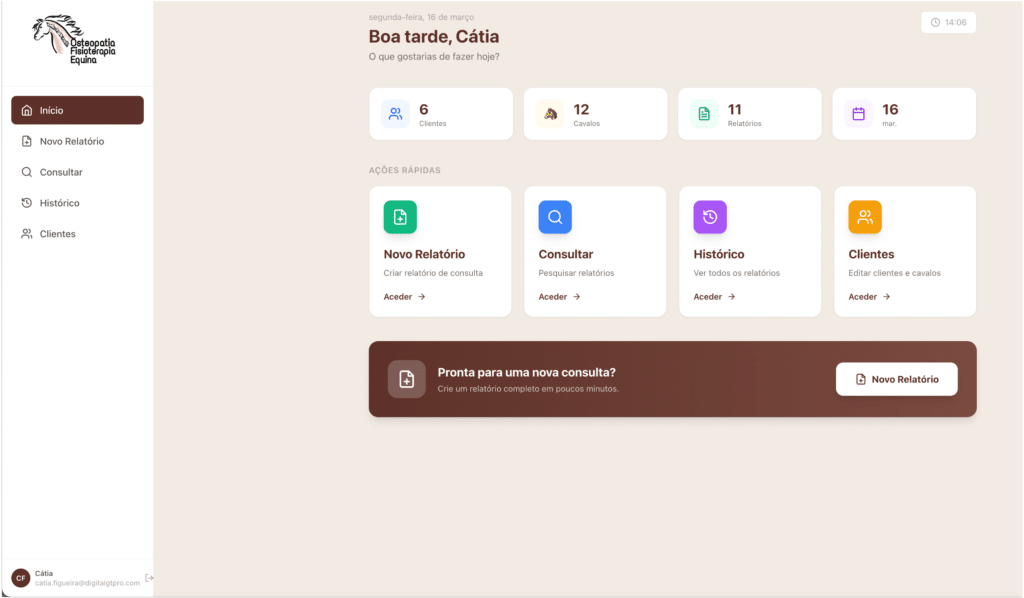
Task: Click the calendar icon in date card
Action: (858, 114)
